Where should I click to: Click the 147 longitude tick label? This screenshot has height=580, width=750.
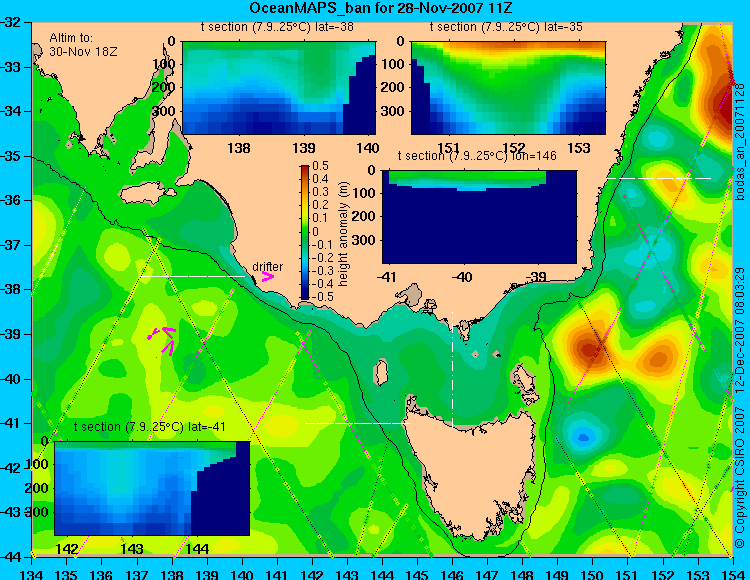coord(487,574)
